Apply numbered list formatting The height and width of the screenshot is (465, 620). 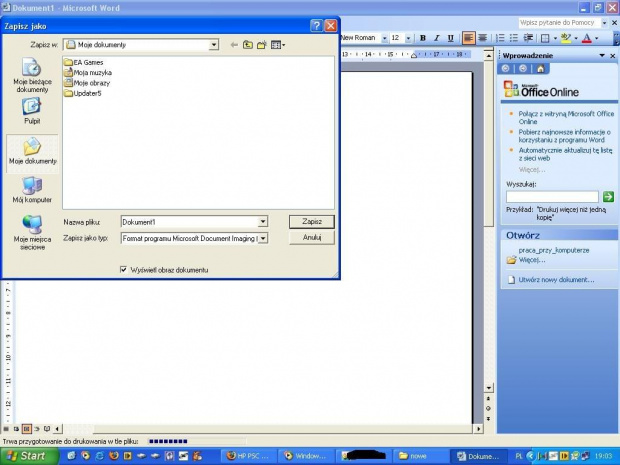[x=500, y=38]
